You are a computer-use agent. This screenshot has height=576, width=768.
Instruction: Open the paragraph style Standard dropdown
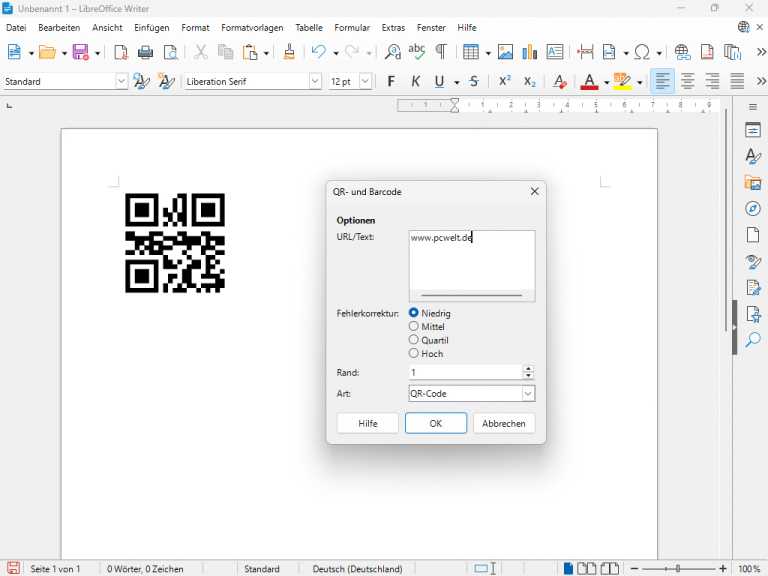tap(121, 81)
